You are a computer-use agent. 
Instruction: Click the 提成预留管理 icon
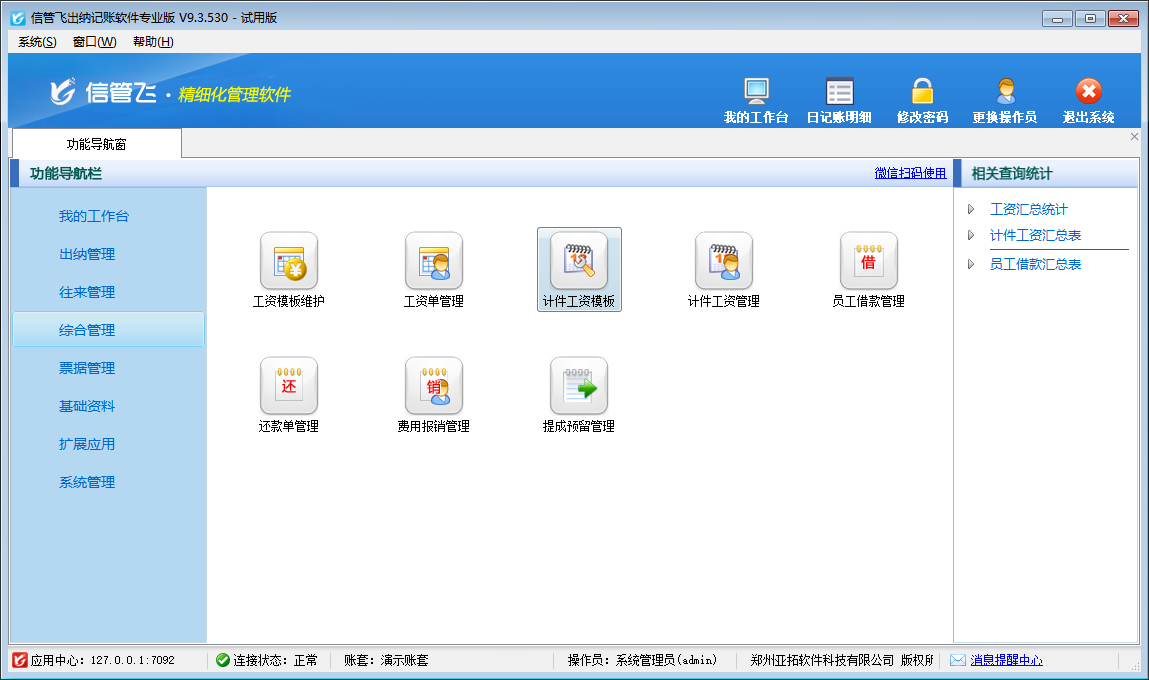pyautogui.click(x=579, y=387)
